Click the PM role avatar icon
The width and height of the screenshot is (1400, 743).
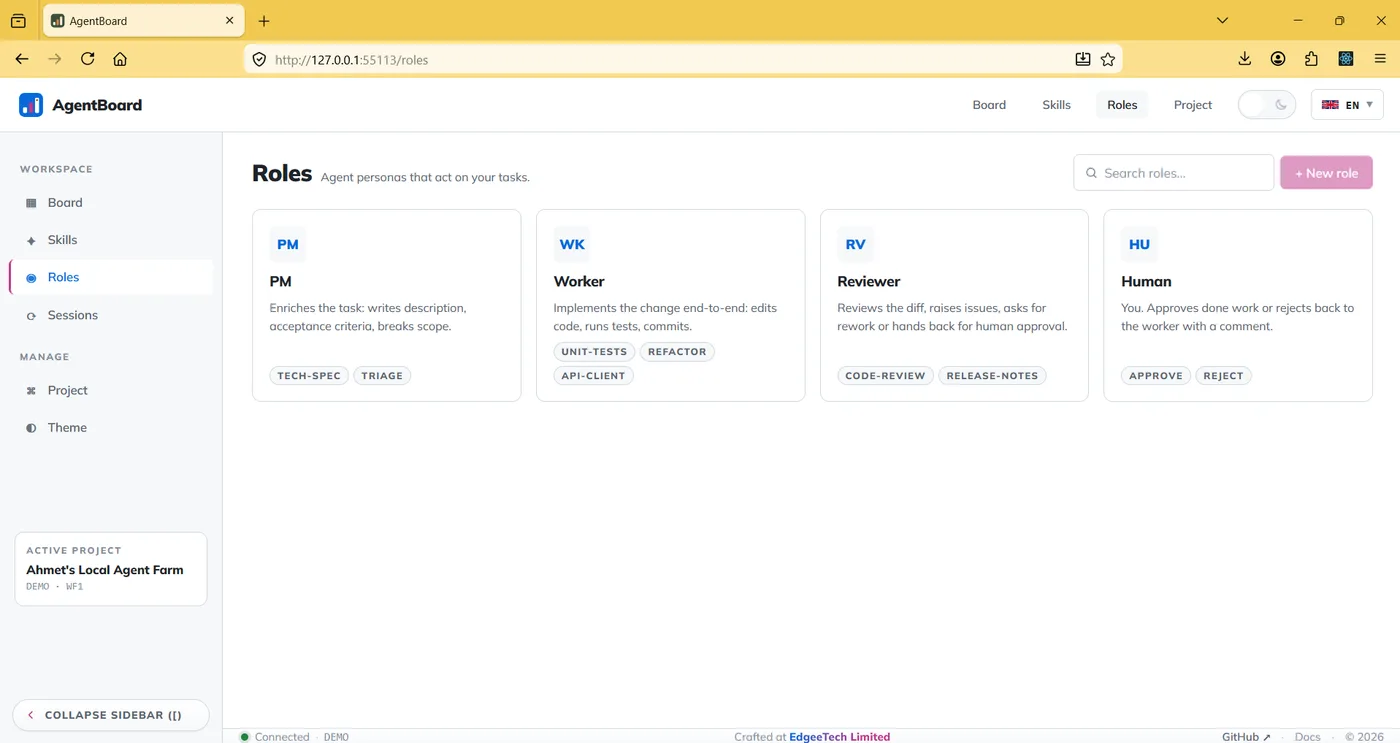tap(288, 244)
